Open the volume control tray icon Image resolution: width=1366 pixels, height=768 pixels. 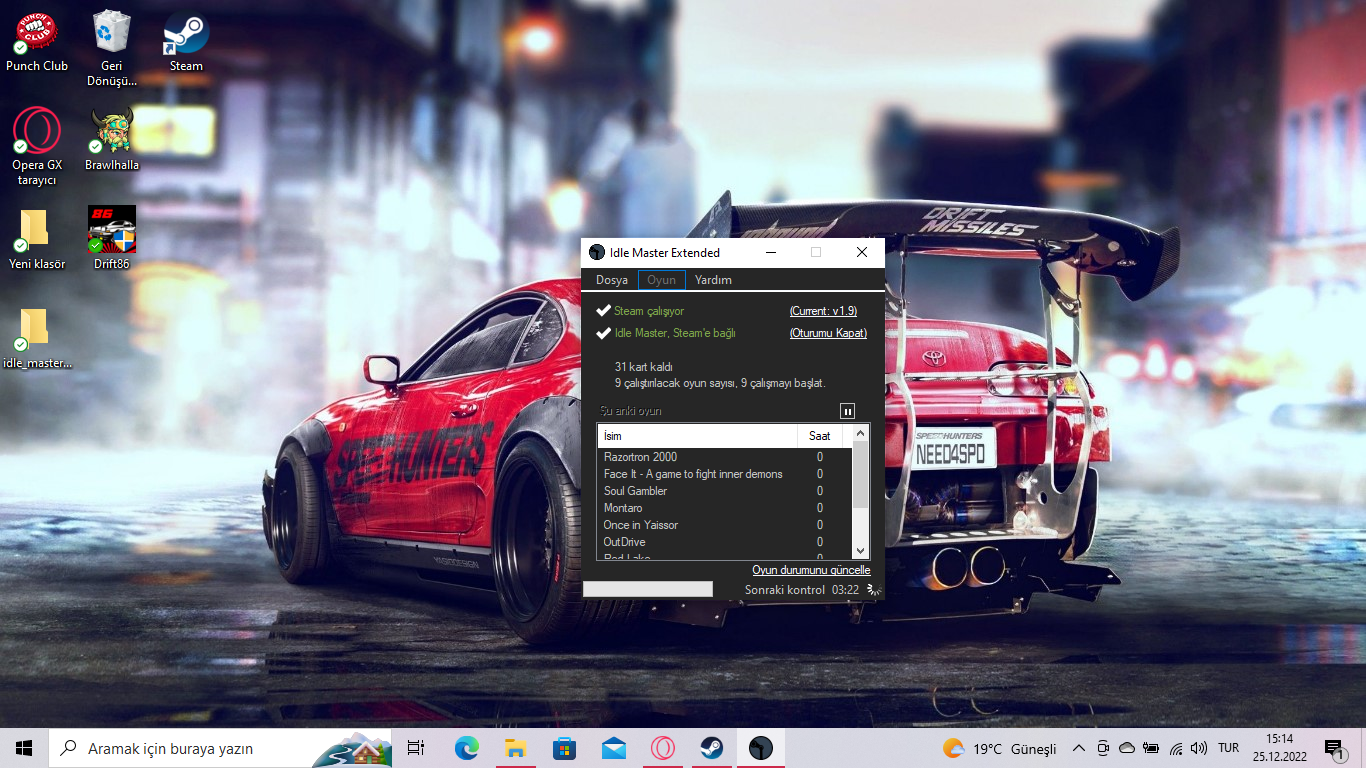point(1199,748)
